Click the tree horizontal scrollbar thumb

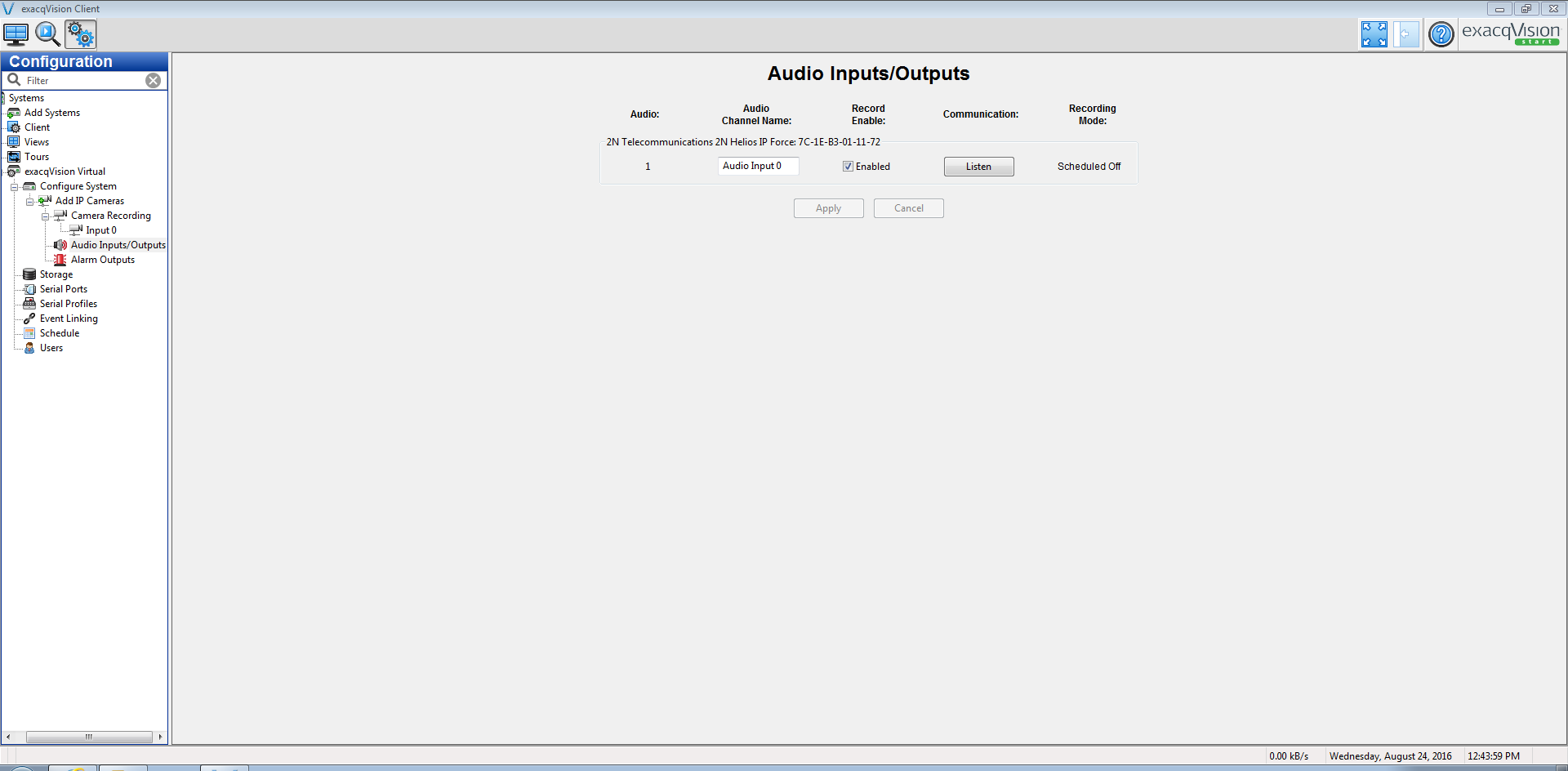[x=89, y=737]
